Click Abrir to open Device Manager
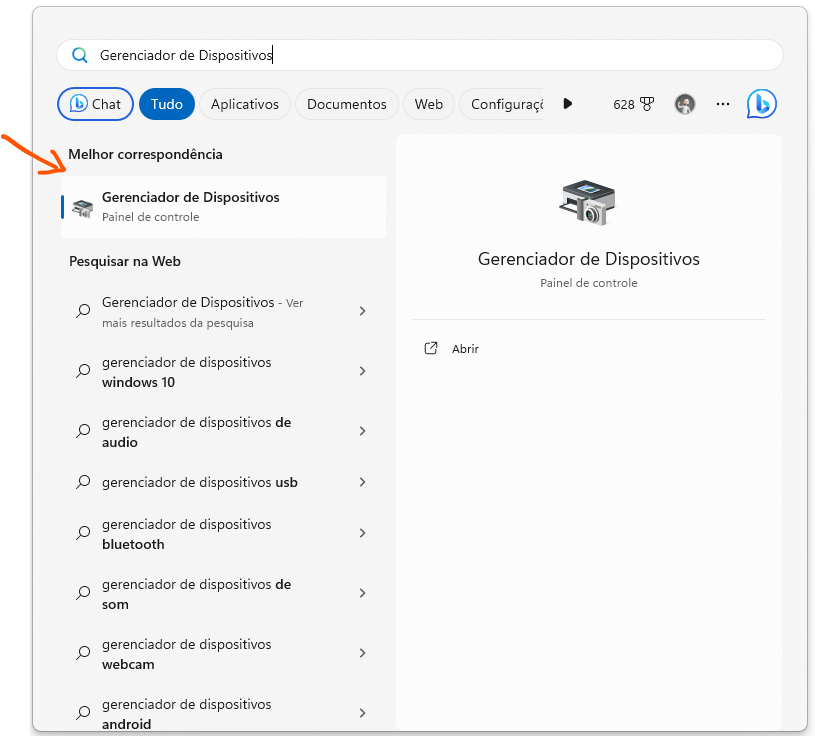This screenshot has height=736, width=815. [465, 349]
